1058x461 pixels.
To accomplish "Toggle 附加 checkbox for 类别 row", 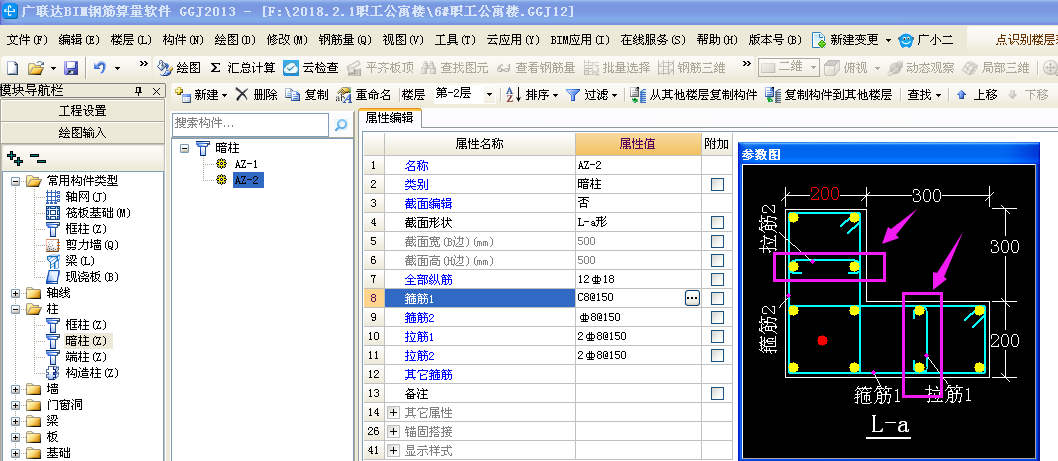I will tap(717, 184).
